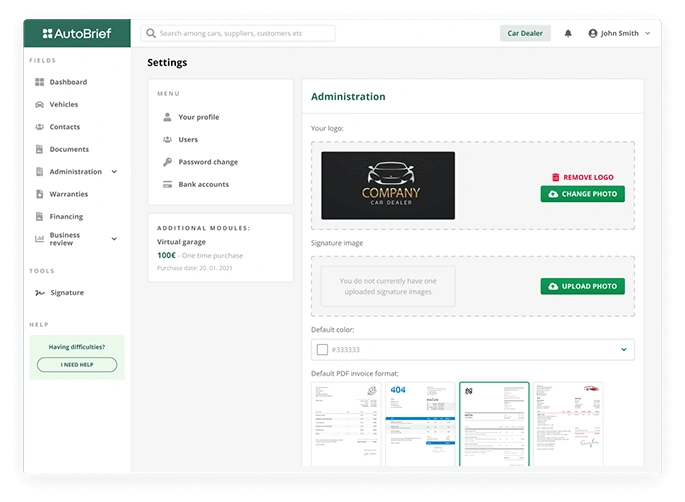This screenshot has width=685, height=502.
Task: Open Password change settings menu
Action: 207,162
